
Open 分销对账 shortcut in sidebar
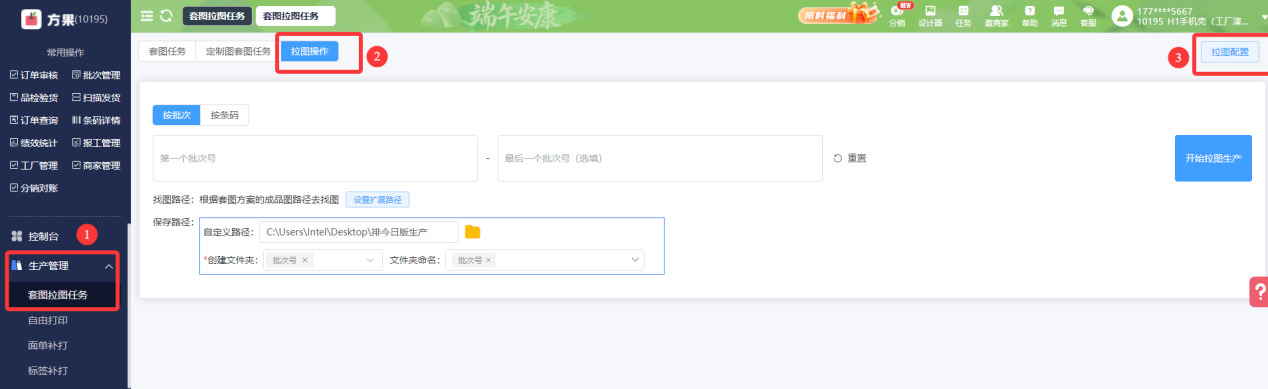[x=33, y=187]
